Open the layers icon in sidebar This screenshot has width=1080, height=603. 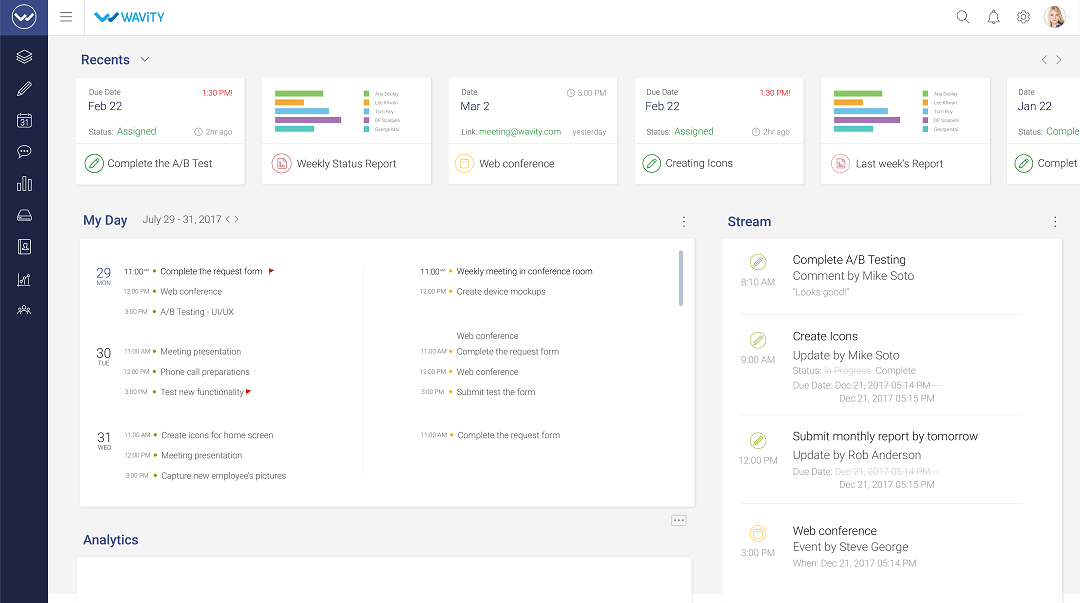click(x=24, y=57)
